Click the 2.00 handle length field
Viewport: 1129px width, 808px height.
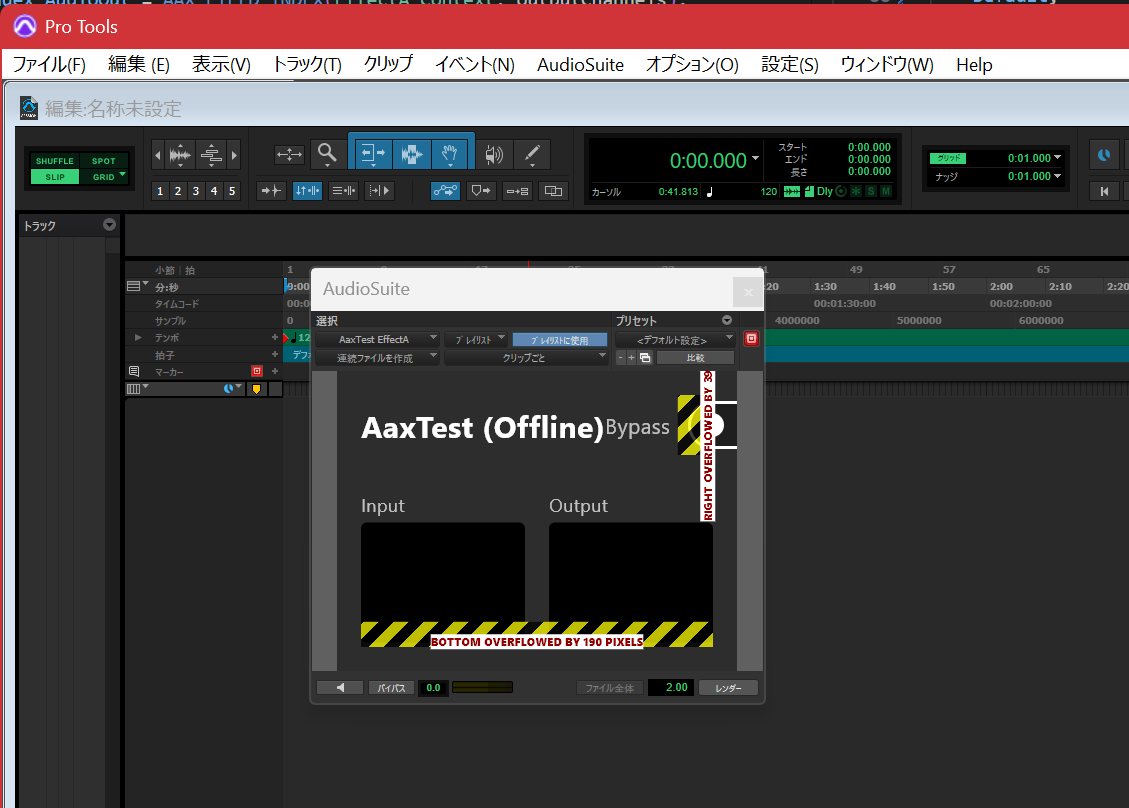pyautogui.click(x=671, y=688)
